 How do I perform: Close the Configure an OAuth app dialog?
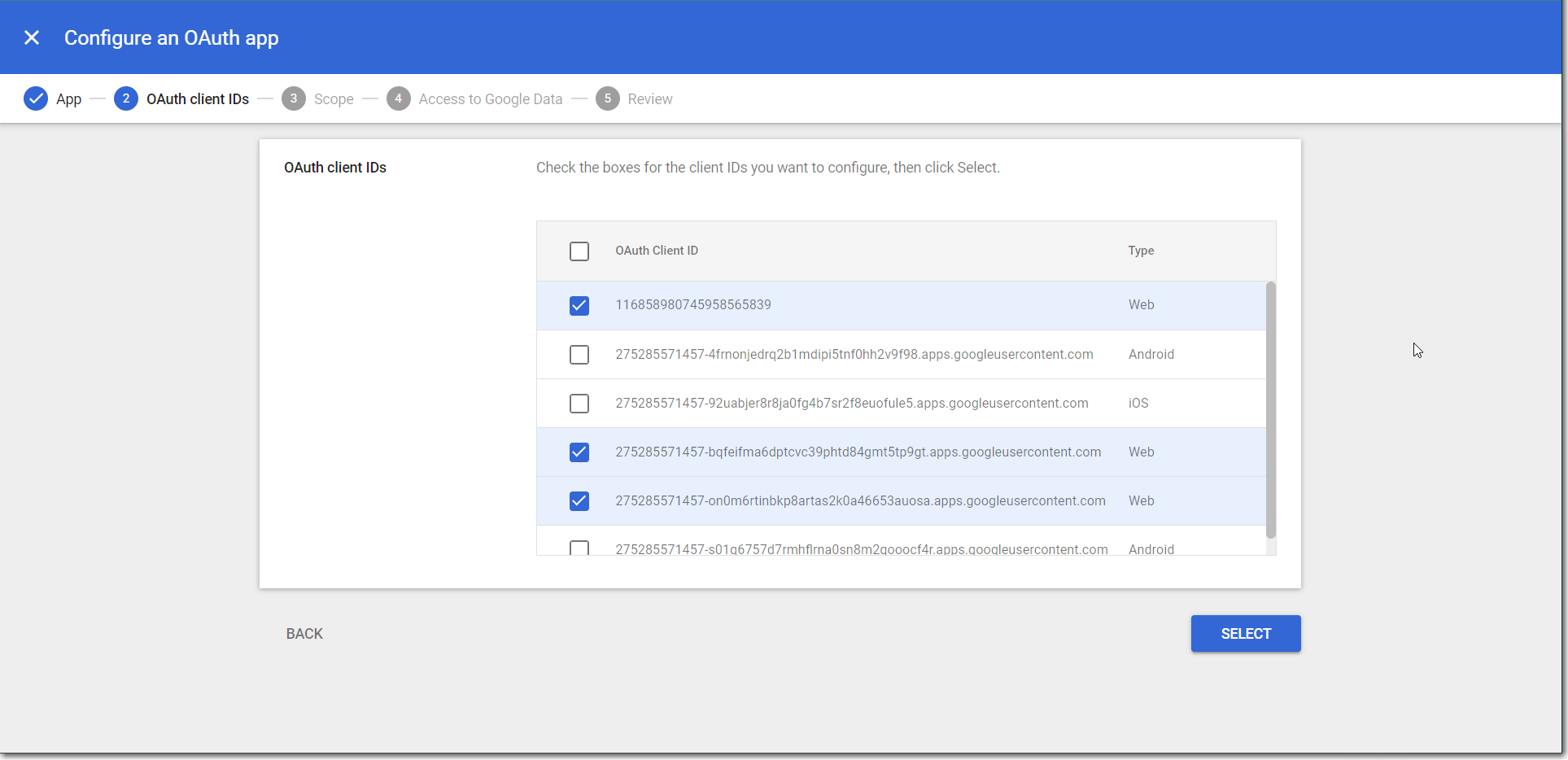click(32, 37)
